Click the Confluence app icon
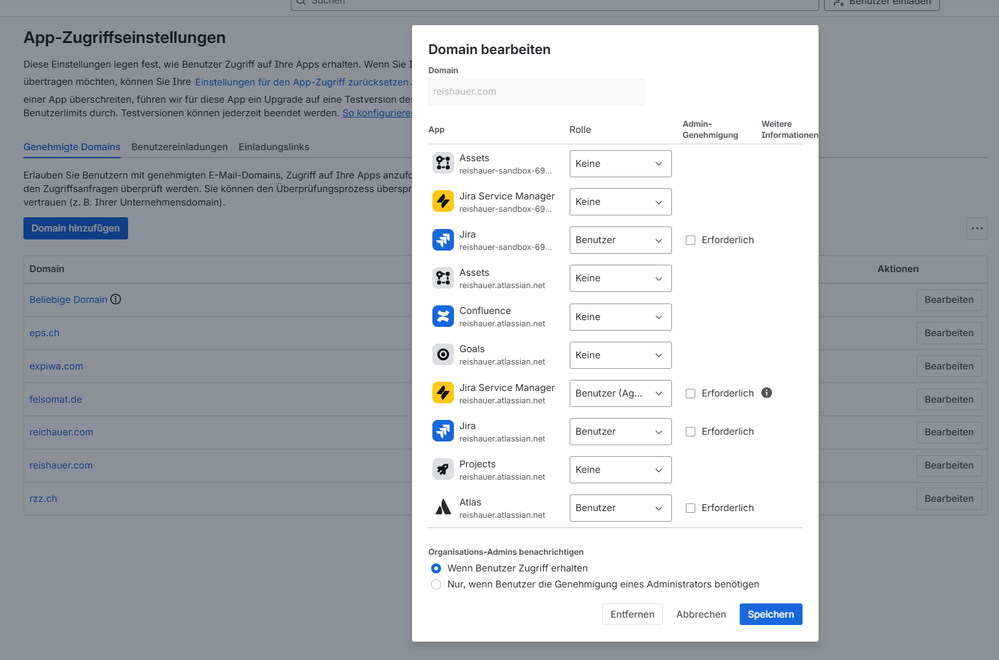The image size is (999, 660). tap(443, 316)
